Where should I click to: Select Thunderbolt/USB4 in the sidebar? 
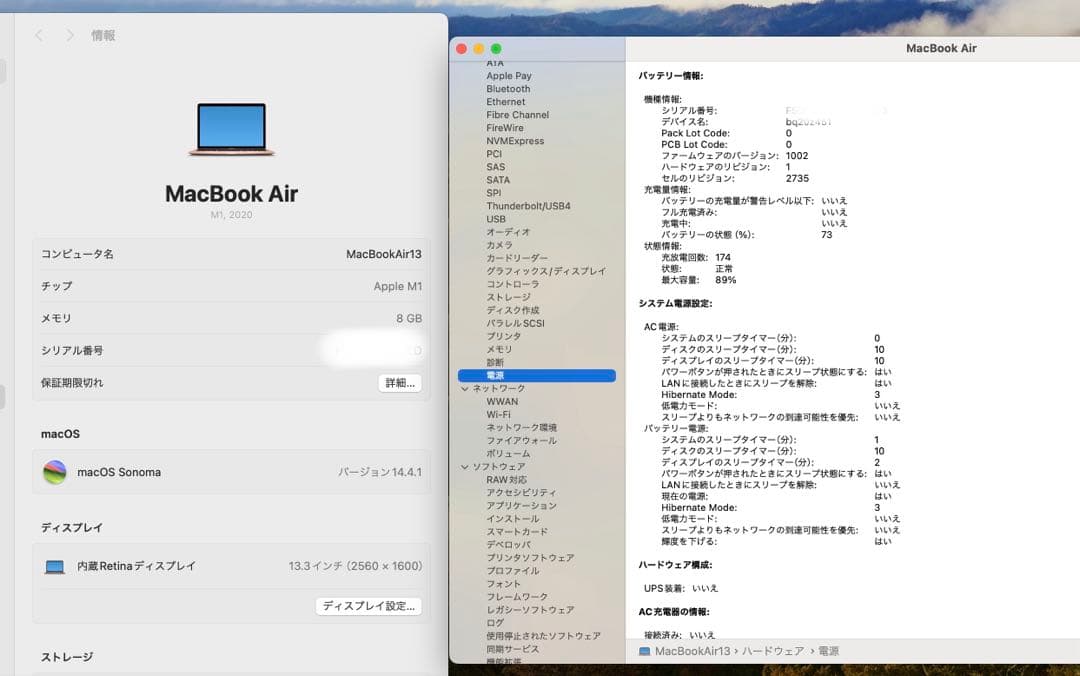point(528,206)
